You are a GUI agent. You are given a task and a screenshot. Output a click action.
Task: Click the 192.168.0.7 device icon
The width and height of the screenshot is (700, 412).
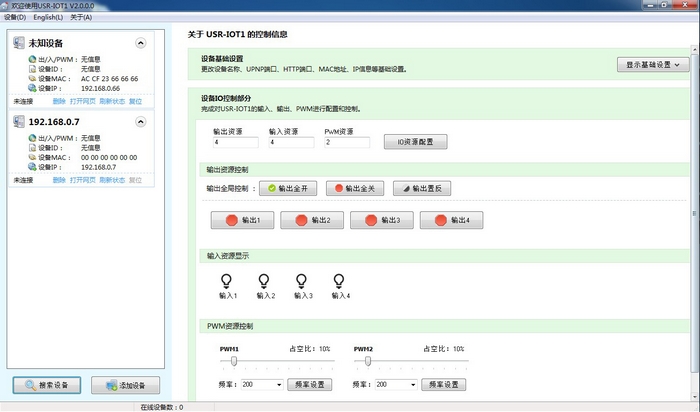19,121
